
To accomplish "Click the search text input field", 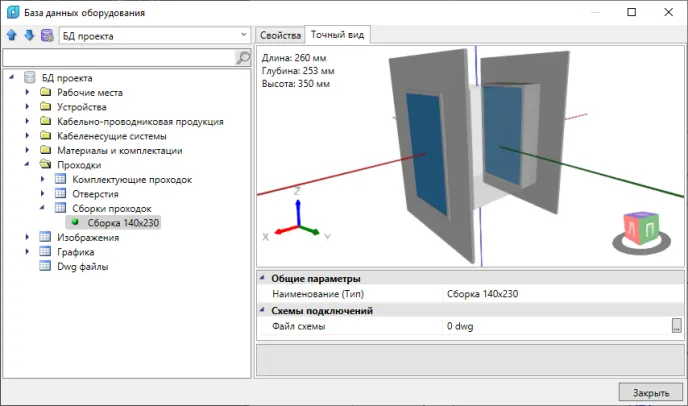I will coord(118,58).
